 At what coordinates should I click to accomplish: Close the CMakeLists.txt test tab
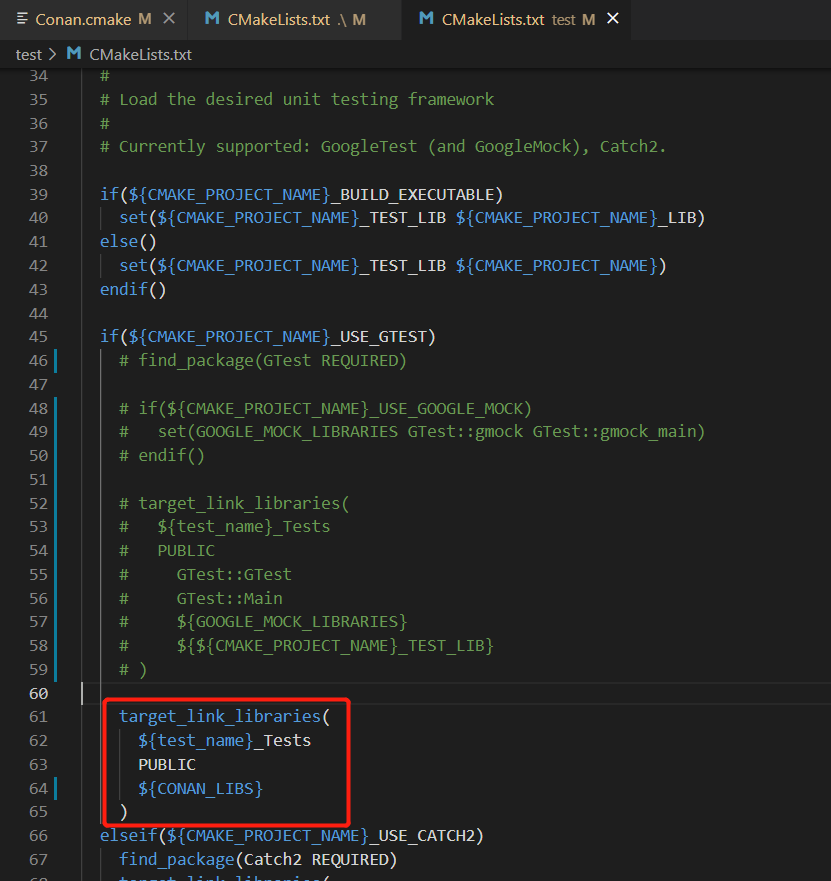point(613,19)
